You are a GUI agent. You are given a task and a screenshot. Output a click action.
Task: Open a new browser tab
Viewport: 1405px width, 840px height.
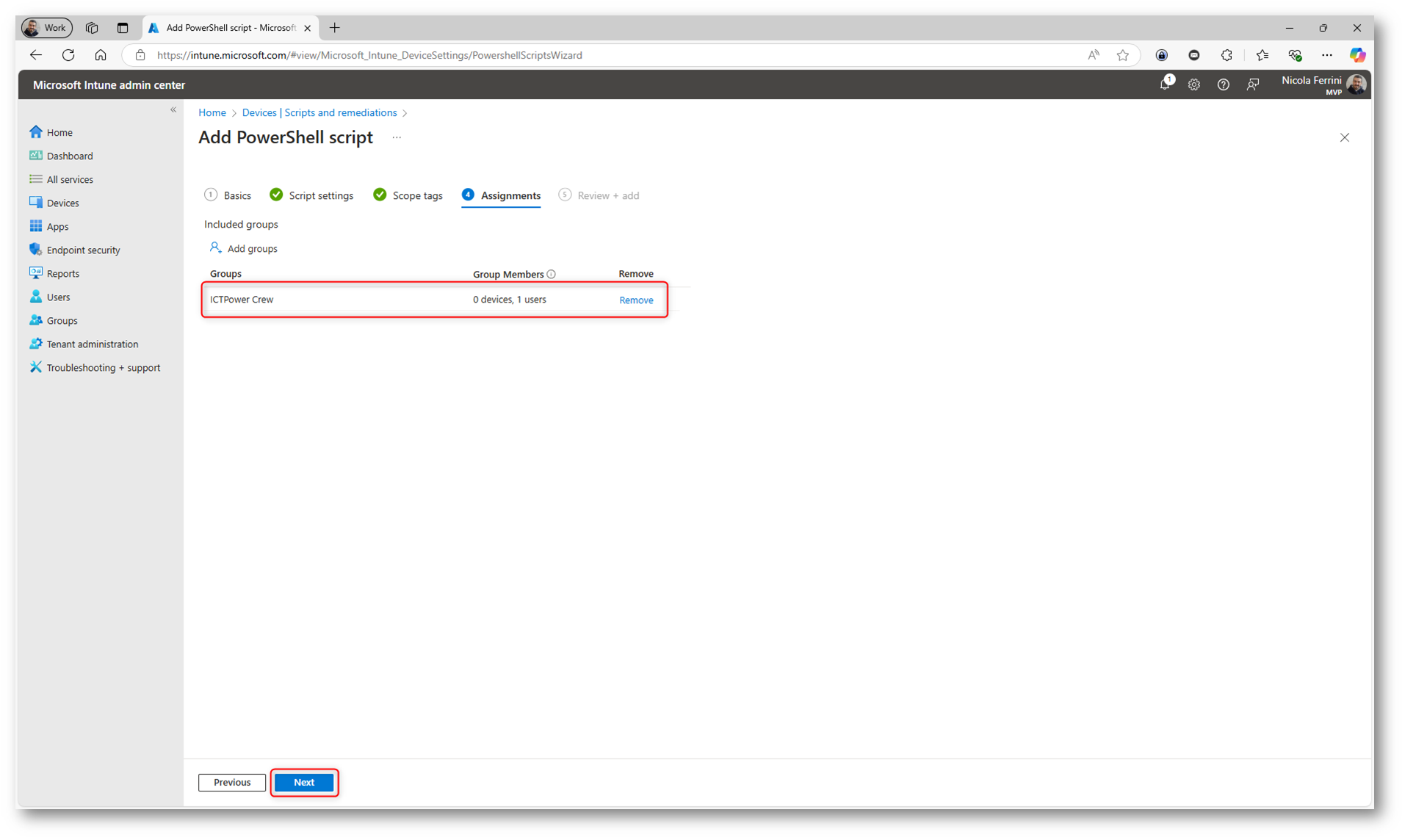pos(335,28)
